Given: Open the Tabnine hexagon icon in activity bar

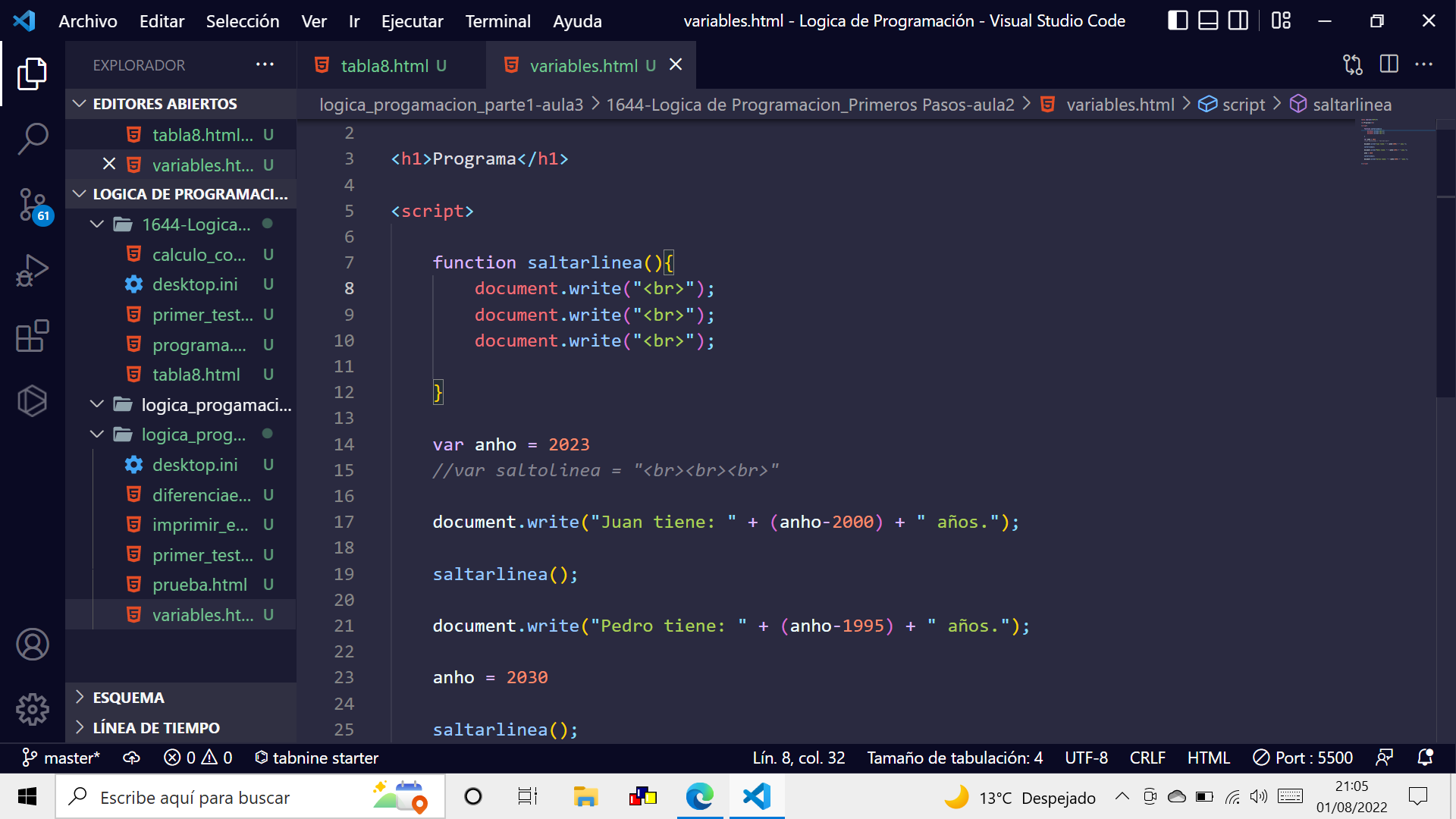Looking at the screenshot, I should pos(32,401).
